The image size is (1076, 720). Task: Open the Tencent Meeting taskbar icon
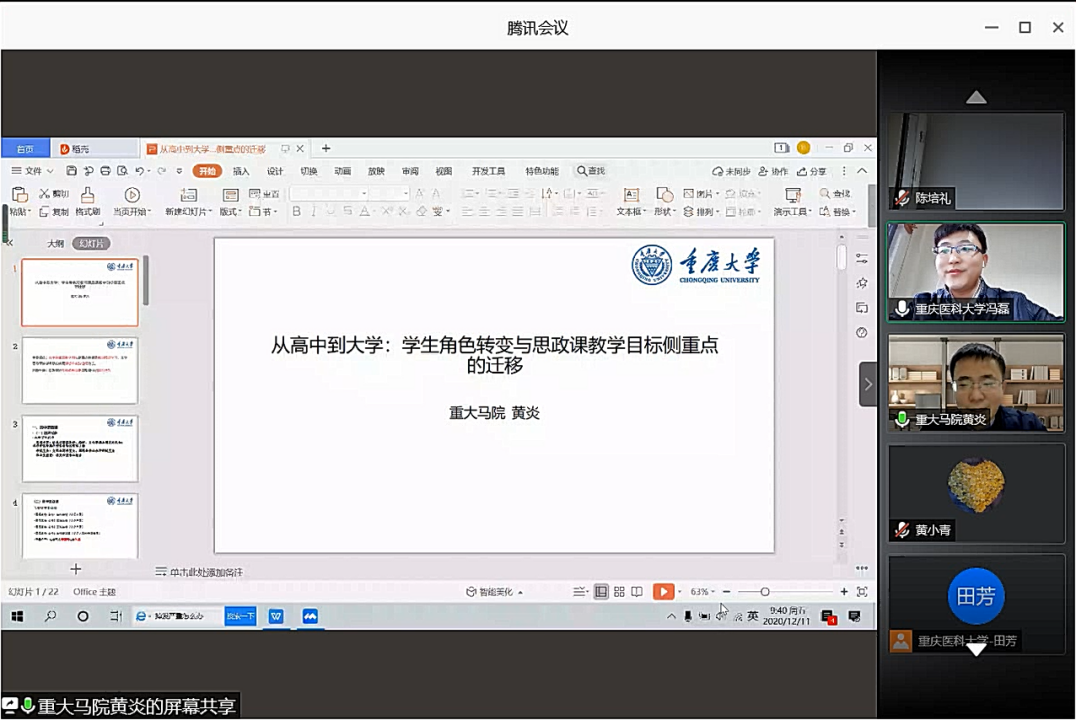click(310, 617)
